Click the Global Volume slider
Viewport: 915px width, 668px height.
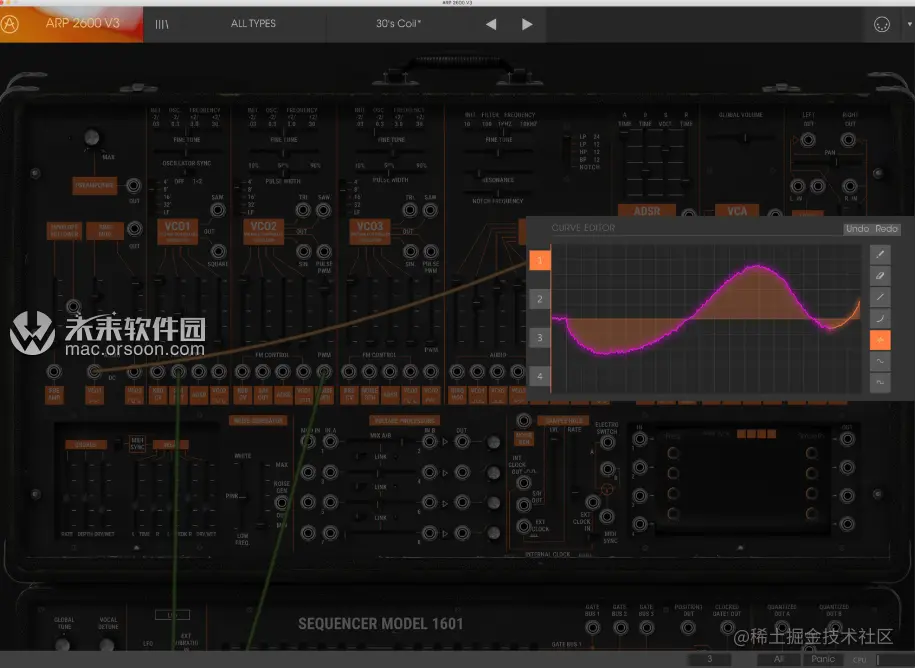click(x=741, y=138)
